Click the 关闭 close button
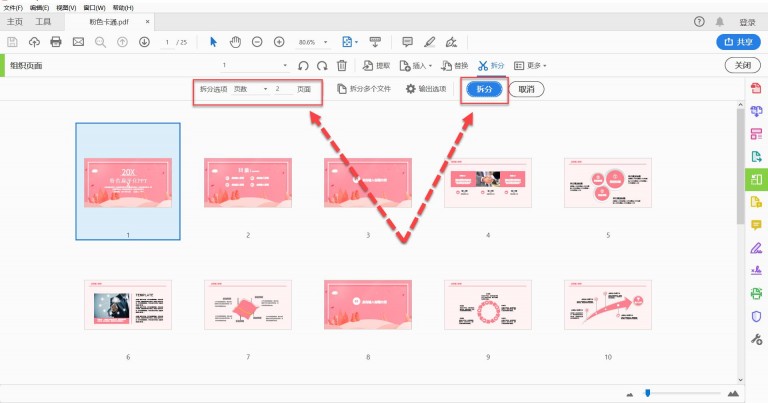Image resolution: width=768 pixels, height=403 pixels. coord(743,65)
